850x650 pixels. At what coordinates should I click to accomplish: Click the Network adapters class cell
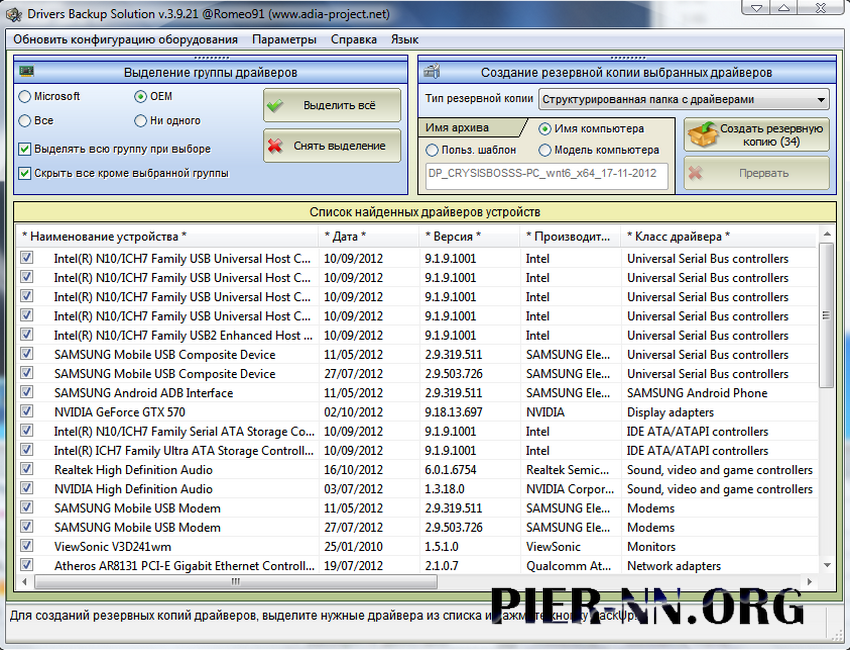coord(674,566)
